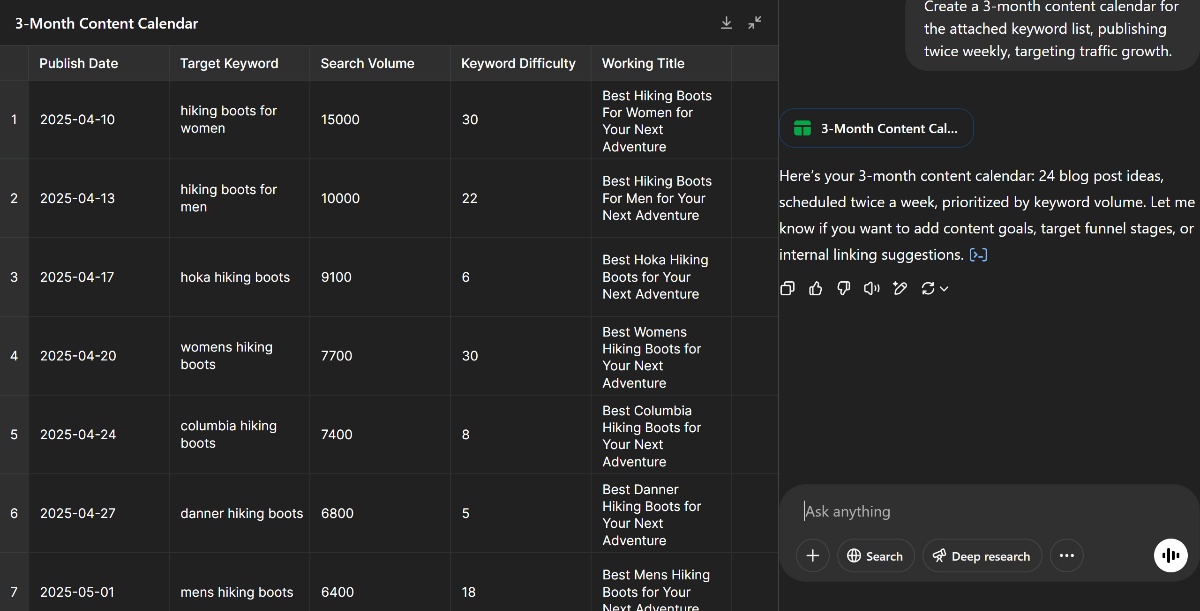Select search volume cell 7400

pos(380,435)
